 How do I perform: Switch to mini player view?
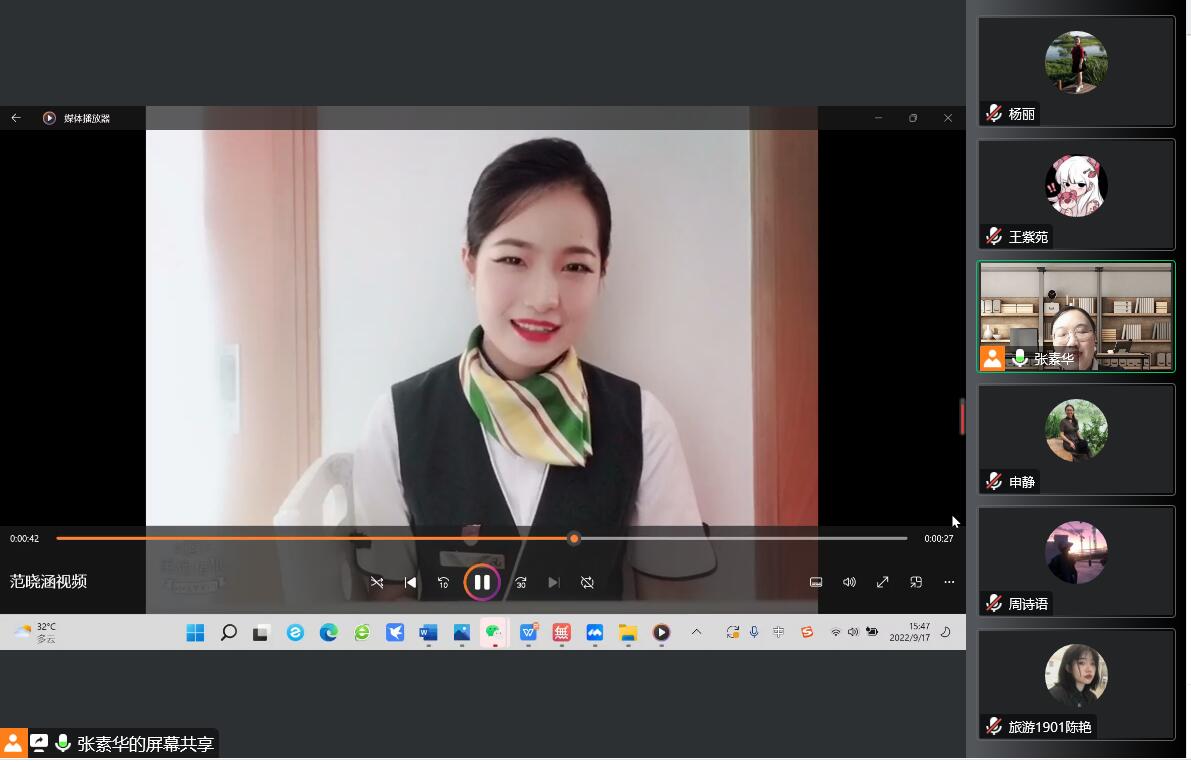point(916,582)
